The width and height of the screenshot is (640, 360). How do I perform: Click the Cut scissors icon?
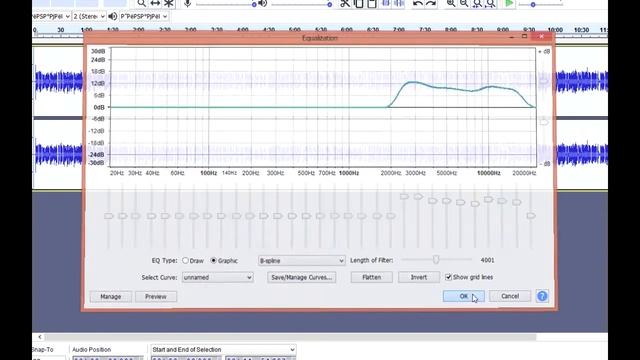pos(345,4)
